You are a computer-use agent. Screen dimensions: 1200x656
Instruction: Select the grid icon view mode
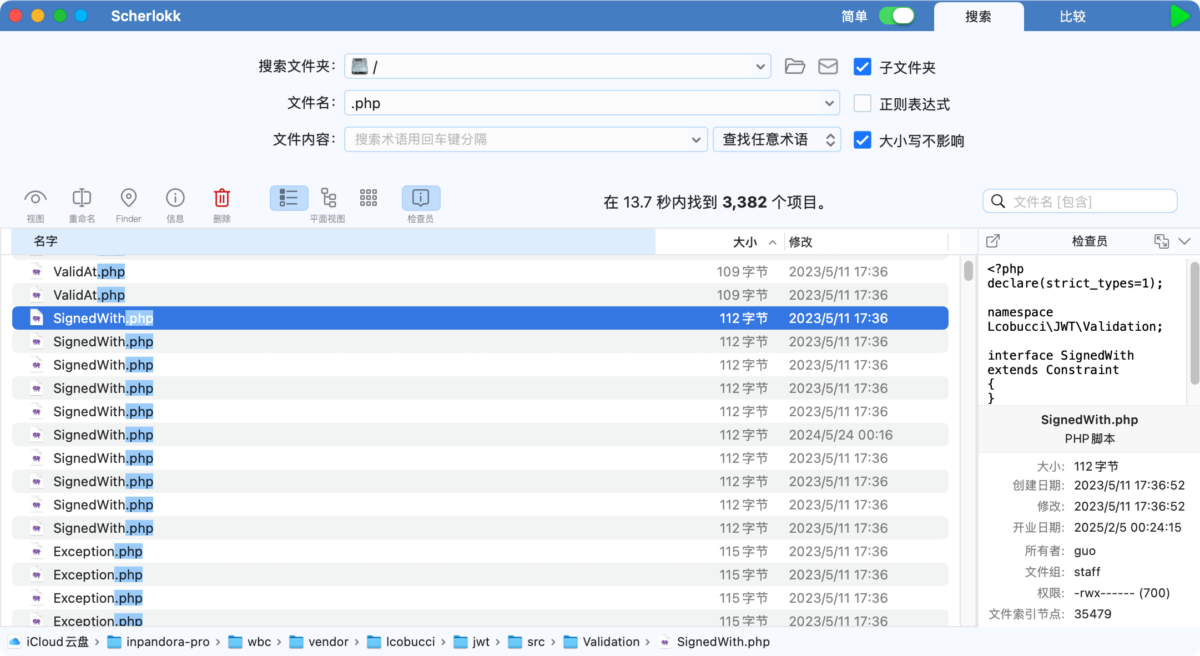pyautogui.click(x=368, y=198)
